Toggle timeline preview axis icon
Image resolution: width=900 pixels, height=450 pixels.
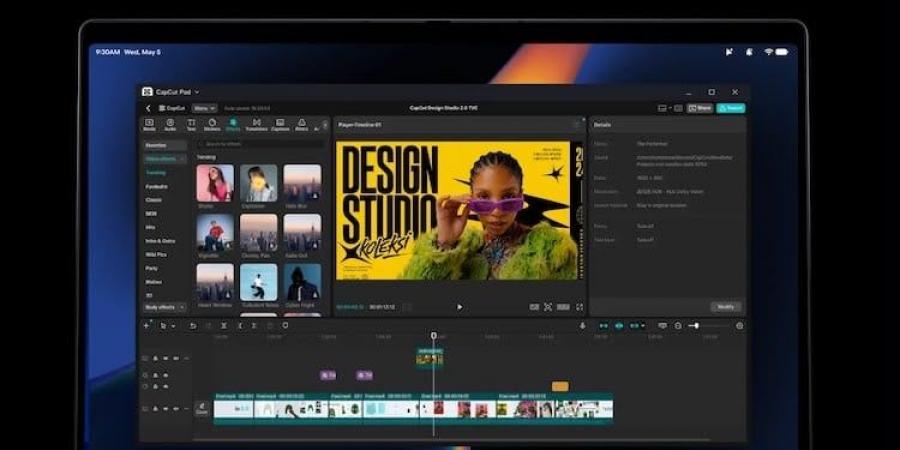coord(662,325)
